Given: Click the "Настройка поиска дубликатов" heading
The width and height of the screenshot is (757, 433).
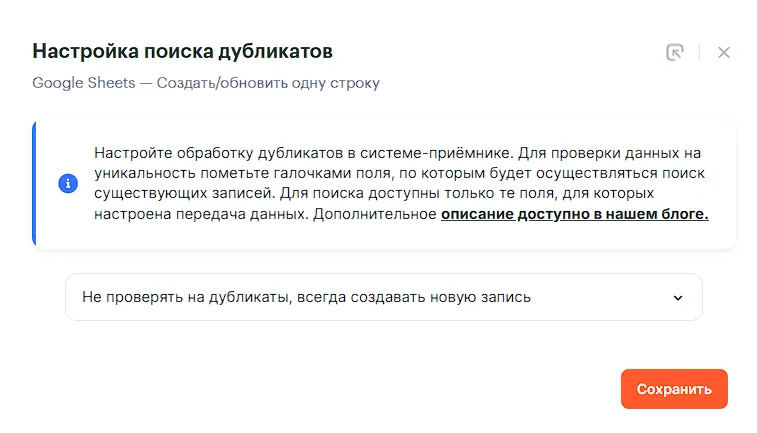Looking at the screenshot, I should (182, 51).
